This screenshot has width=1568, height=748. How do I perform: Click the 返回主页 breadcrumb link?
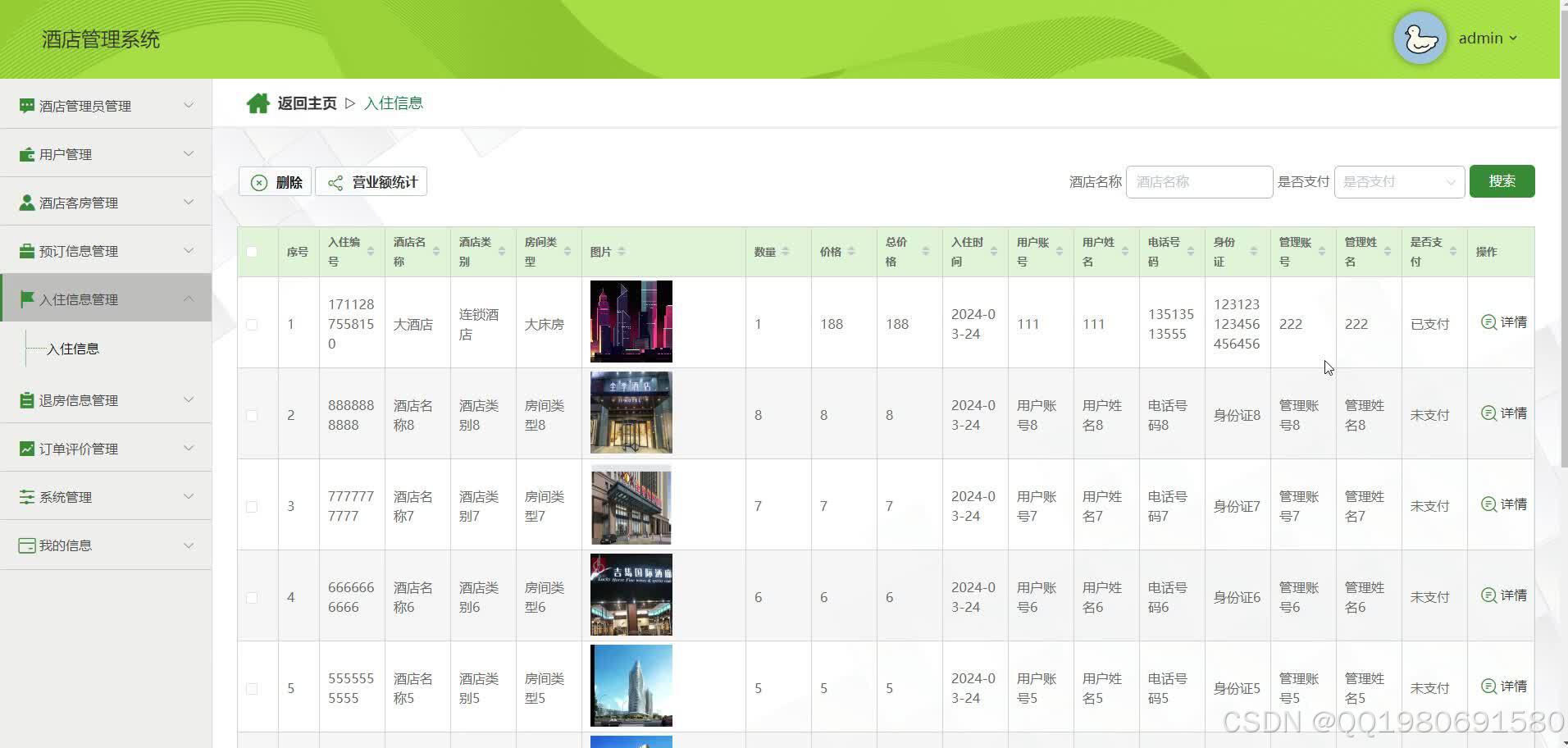[307, 103]
